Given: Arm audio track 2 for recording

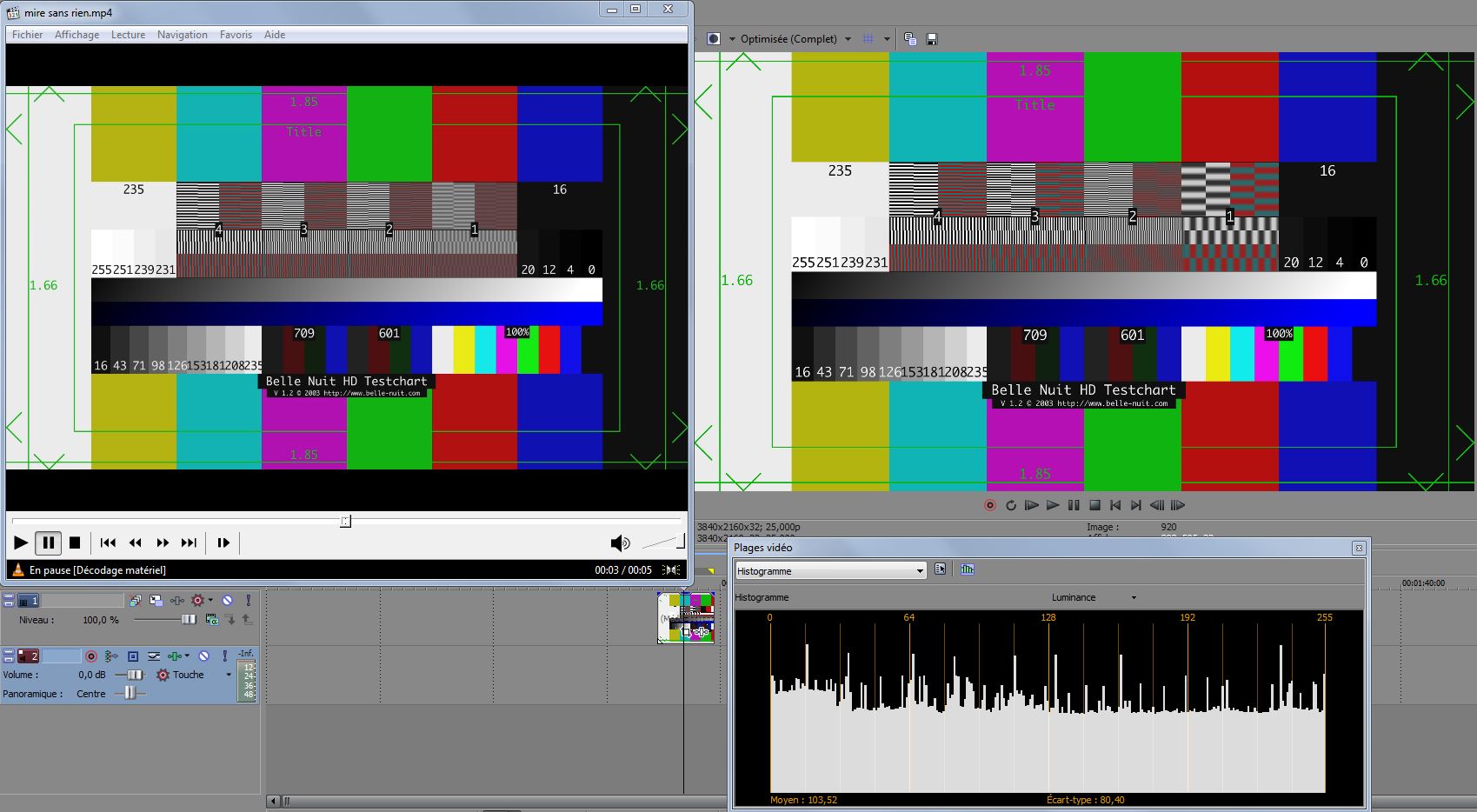Looking at the screenshot, I should pyautogui.click(x=91, y=656).
